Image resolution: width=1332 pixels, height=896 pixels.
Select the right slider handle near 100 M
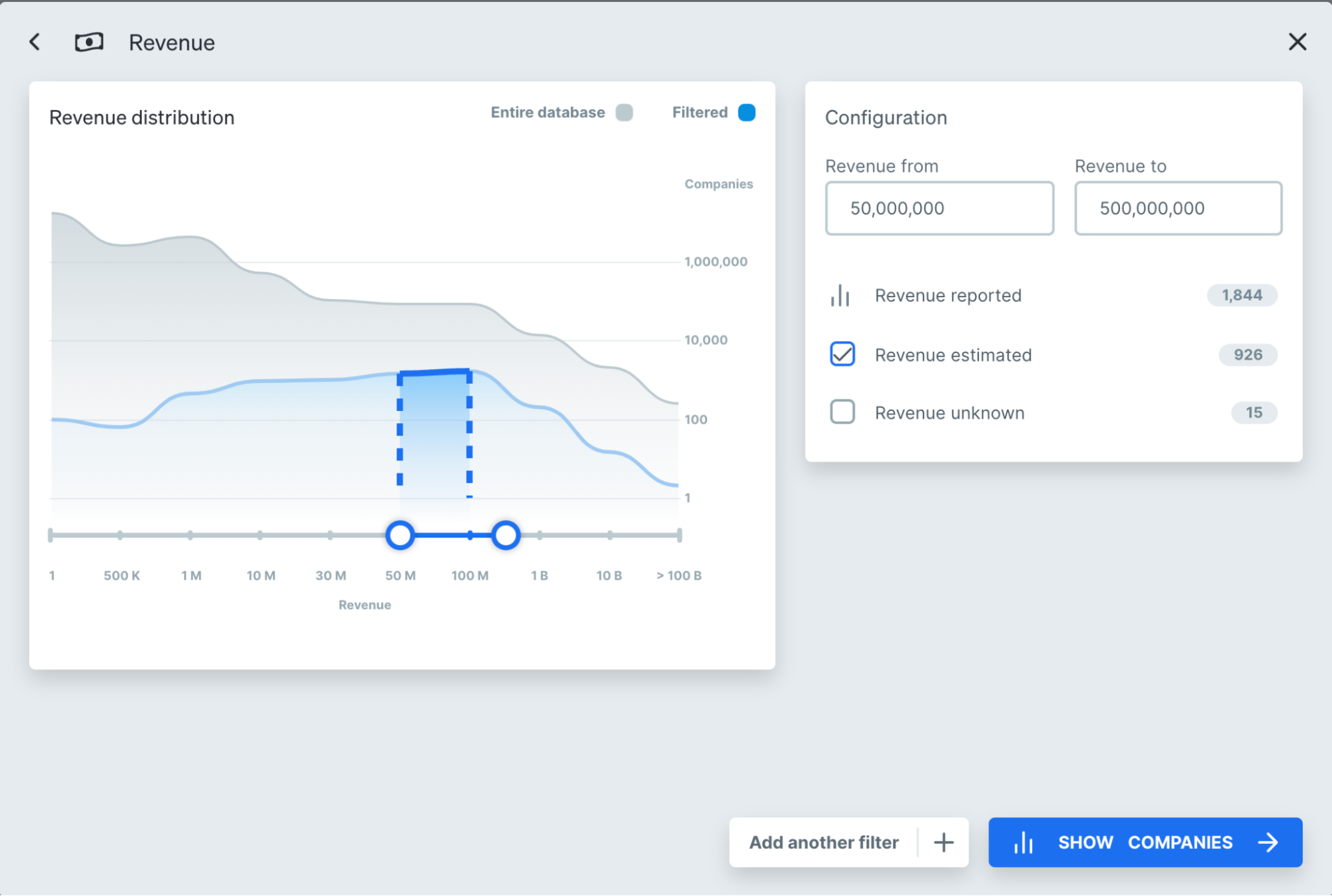(x=505, y=534)
